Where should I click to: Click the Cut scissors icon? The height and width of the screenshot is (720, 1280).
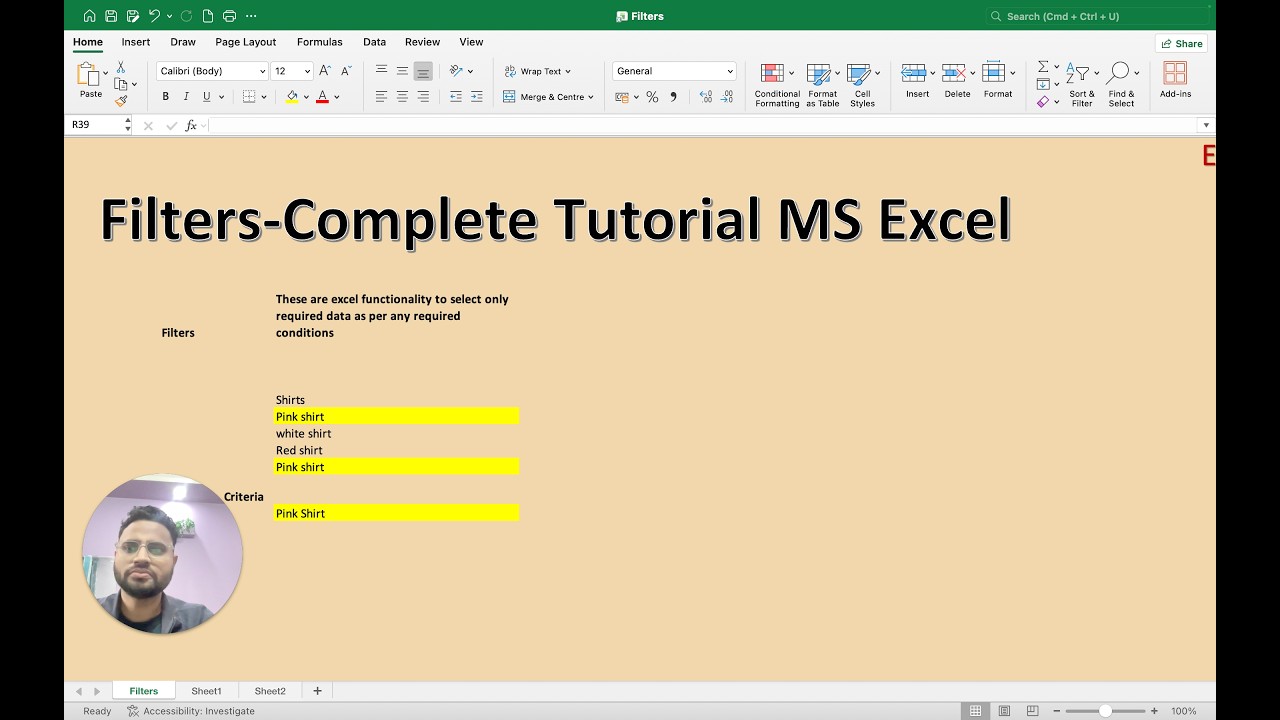click(x=120, y=67)
